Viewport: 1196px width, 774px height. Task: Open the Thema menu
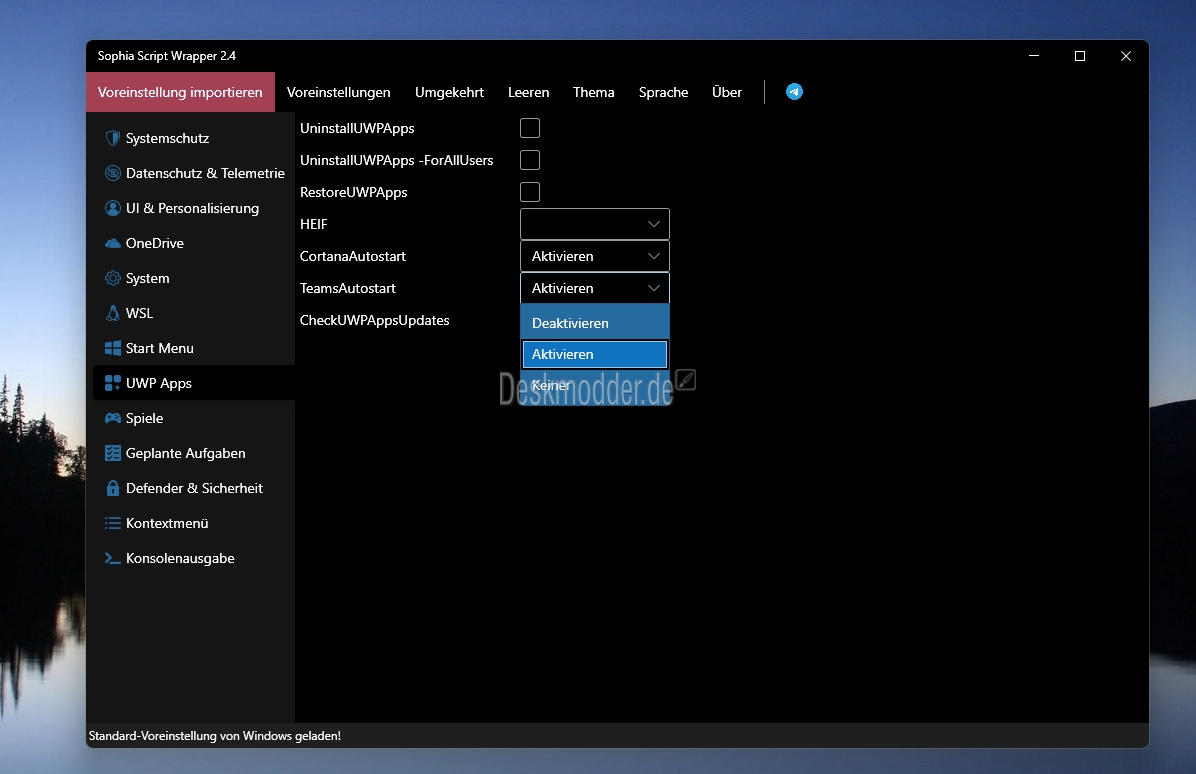click(593, 92)
